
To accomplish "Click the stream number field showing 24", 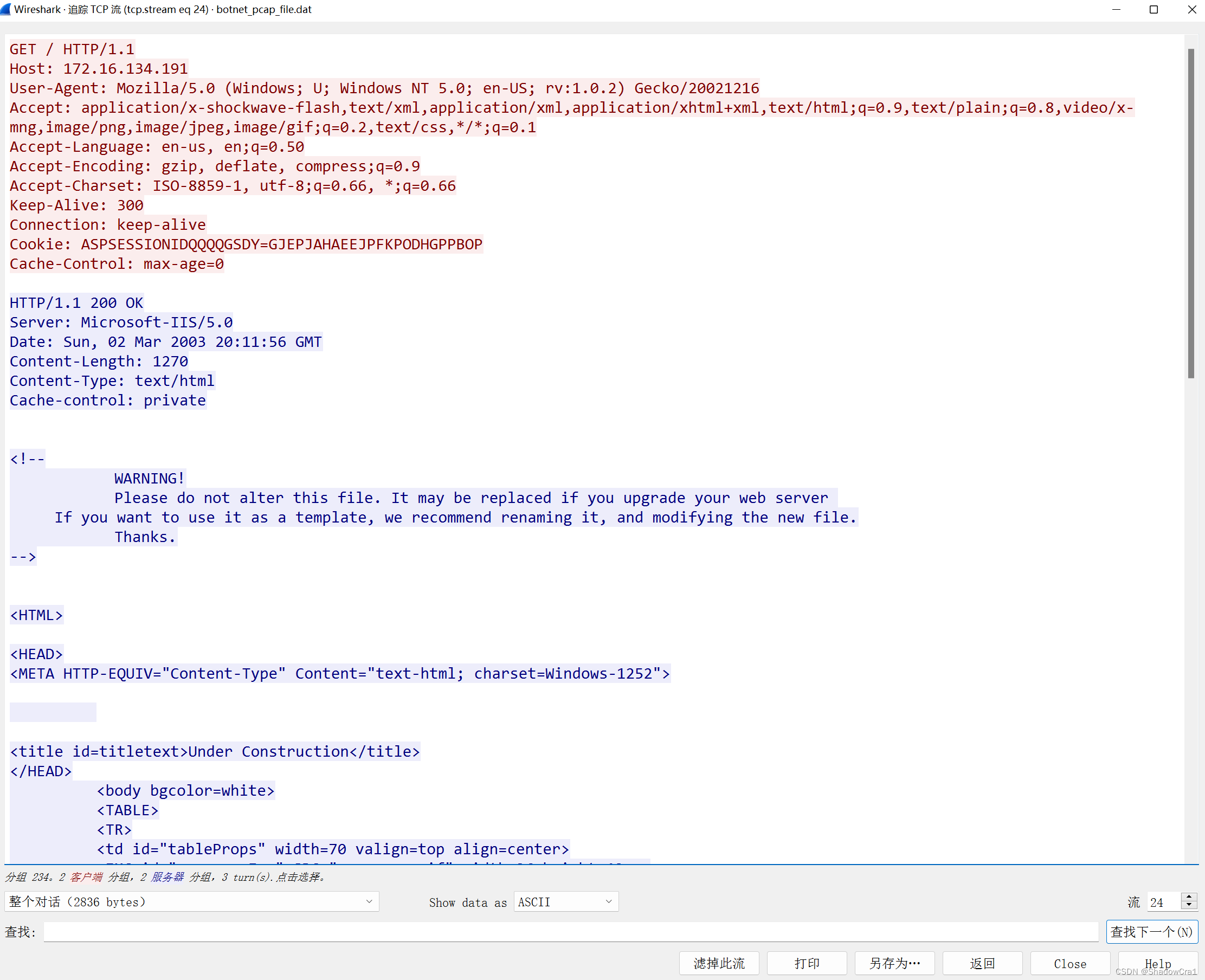I will 1163,901.
